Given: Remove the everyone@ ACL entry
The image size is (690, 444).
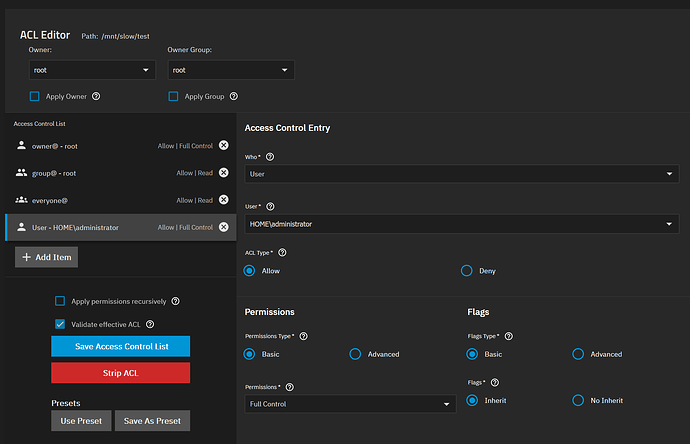Looking at the screenshot, I should tap(224, 200).
